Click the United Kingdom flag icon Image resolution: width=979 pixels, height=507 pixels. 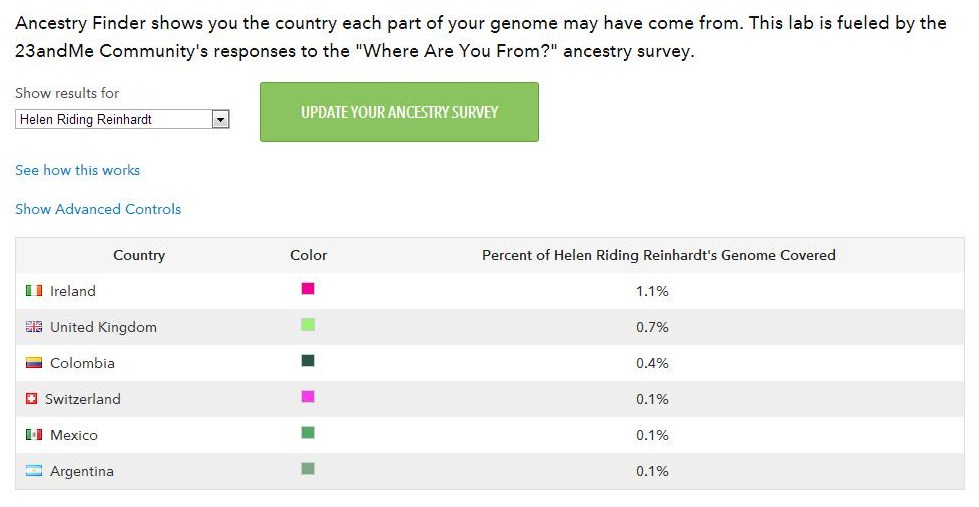tap(34, 327)
